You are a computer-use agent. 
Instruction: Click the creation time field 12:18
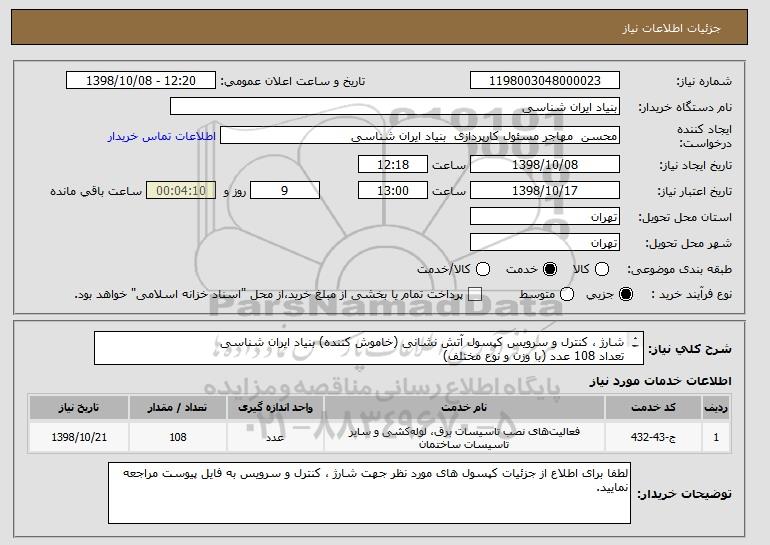pyautogui.click(x=393, y=164)
